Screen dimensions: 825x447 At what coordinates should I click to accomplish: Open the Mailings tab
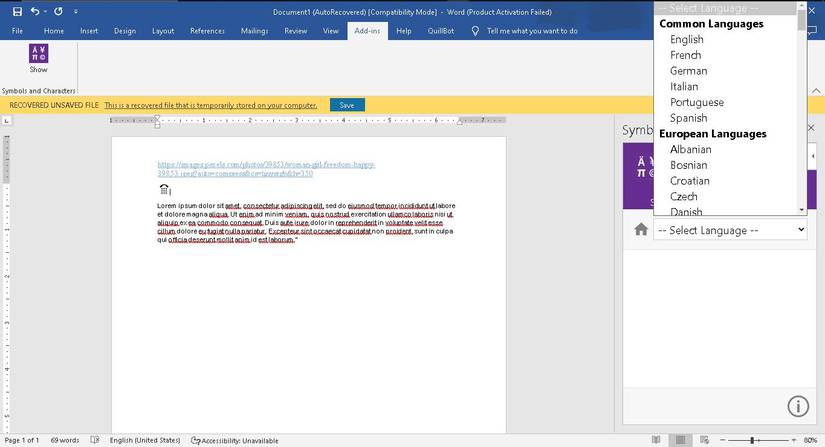pos(254,31)
